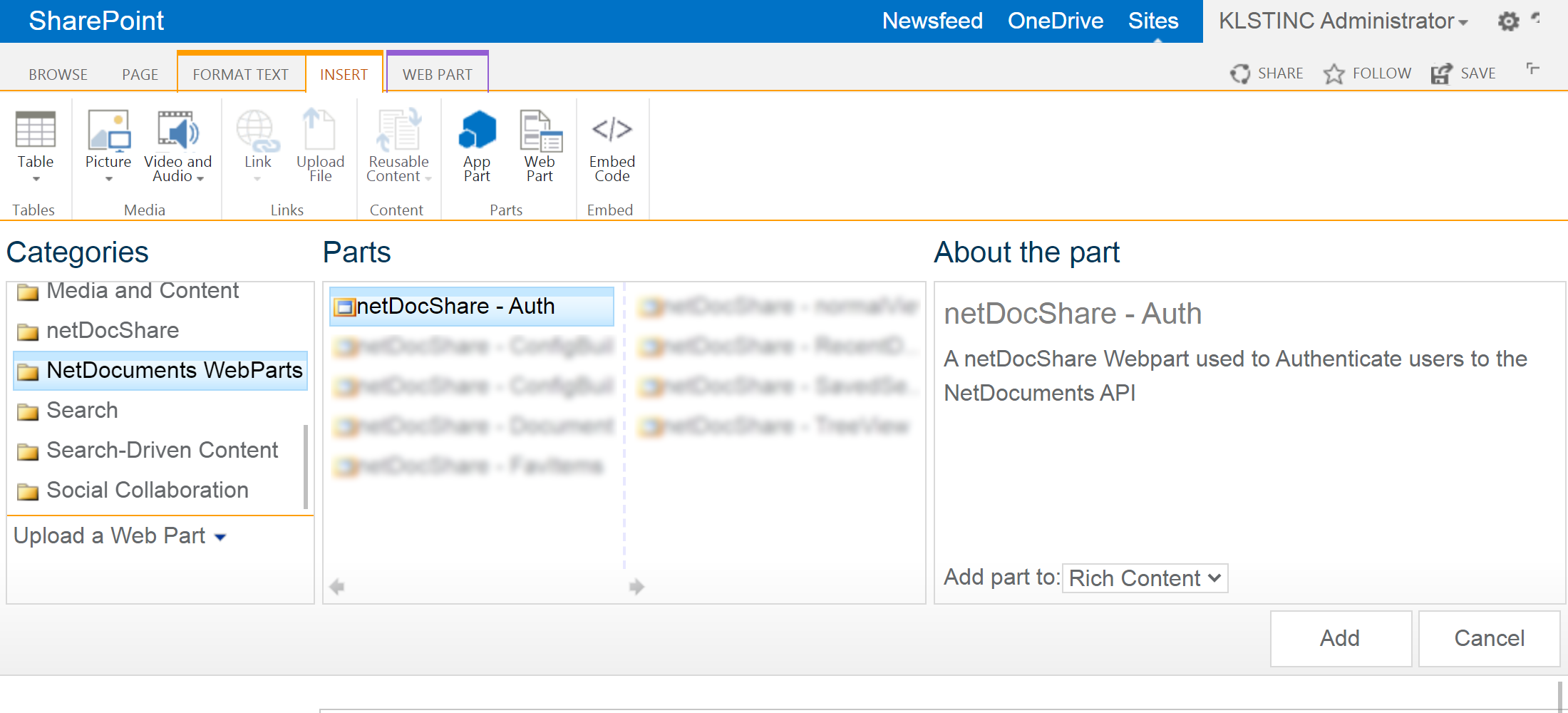
Task: Open the Newsfeed link
Action: coord(932,21)
